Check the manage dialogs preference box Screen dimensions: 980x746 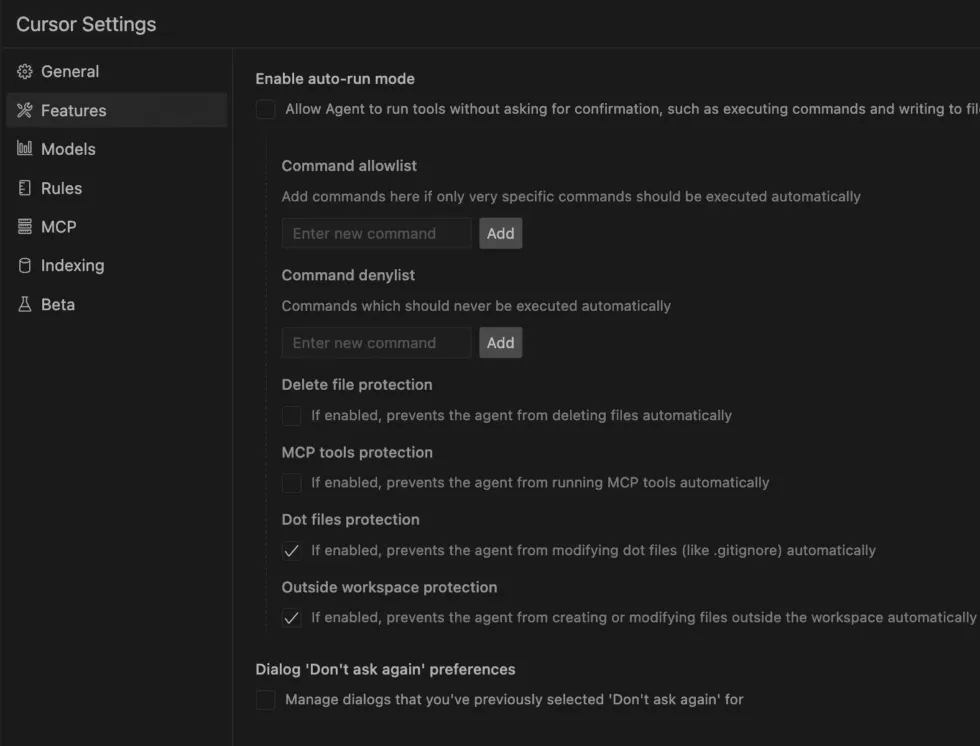coord(265,699)
